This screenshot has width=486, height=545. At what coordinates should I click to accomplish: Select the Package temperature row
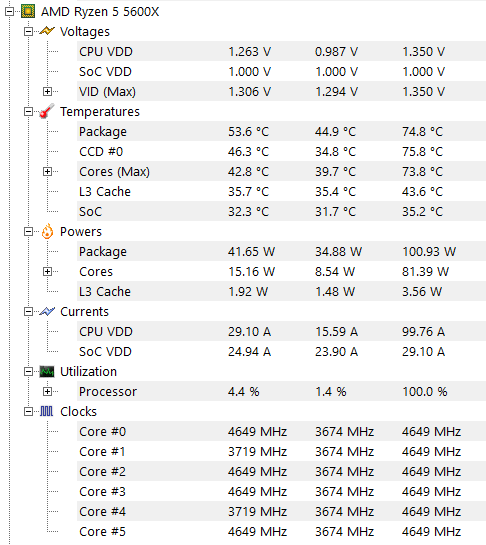tap(281, 131)
